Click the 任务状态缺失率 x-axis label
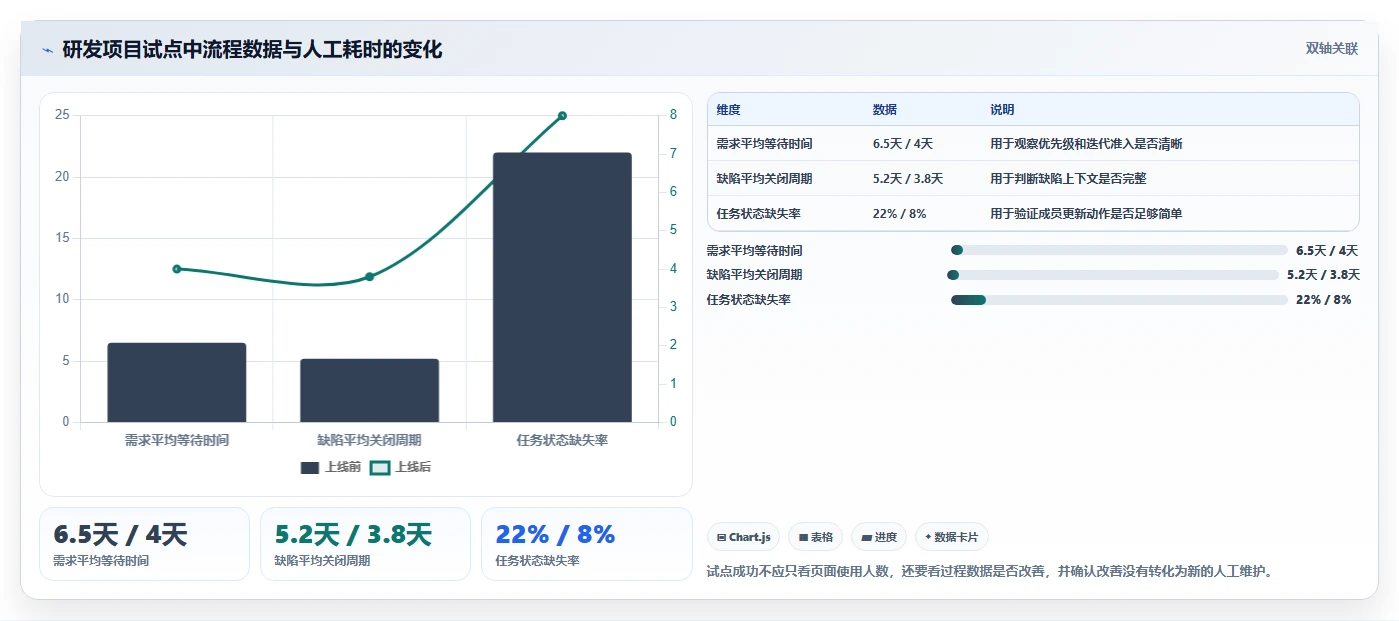This screenshot has height=621, width=1399. (562, 440)
